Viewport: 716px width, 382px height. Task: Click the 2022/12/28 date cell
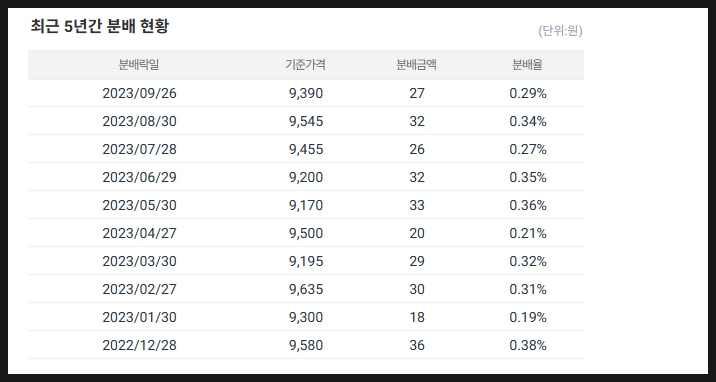(x=139, y=345)
